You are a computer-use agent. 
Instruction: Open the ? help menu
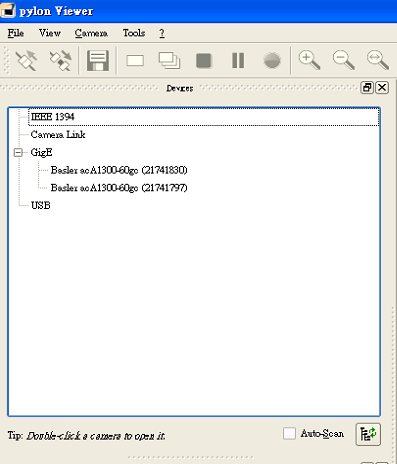[162, 33]
